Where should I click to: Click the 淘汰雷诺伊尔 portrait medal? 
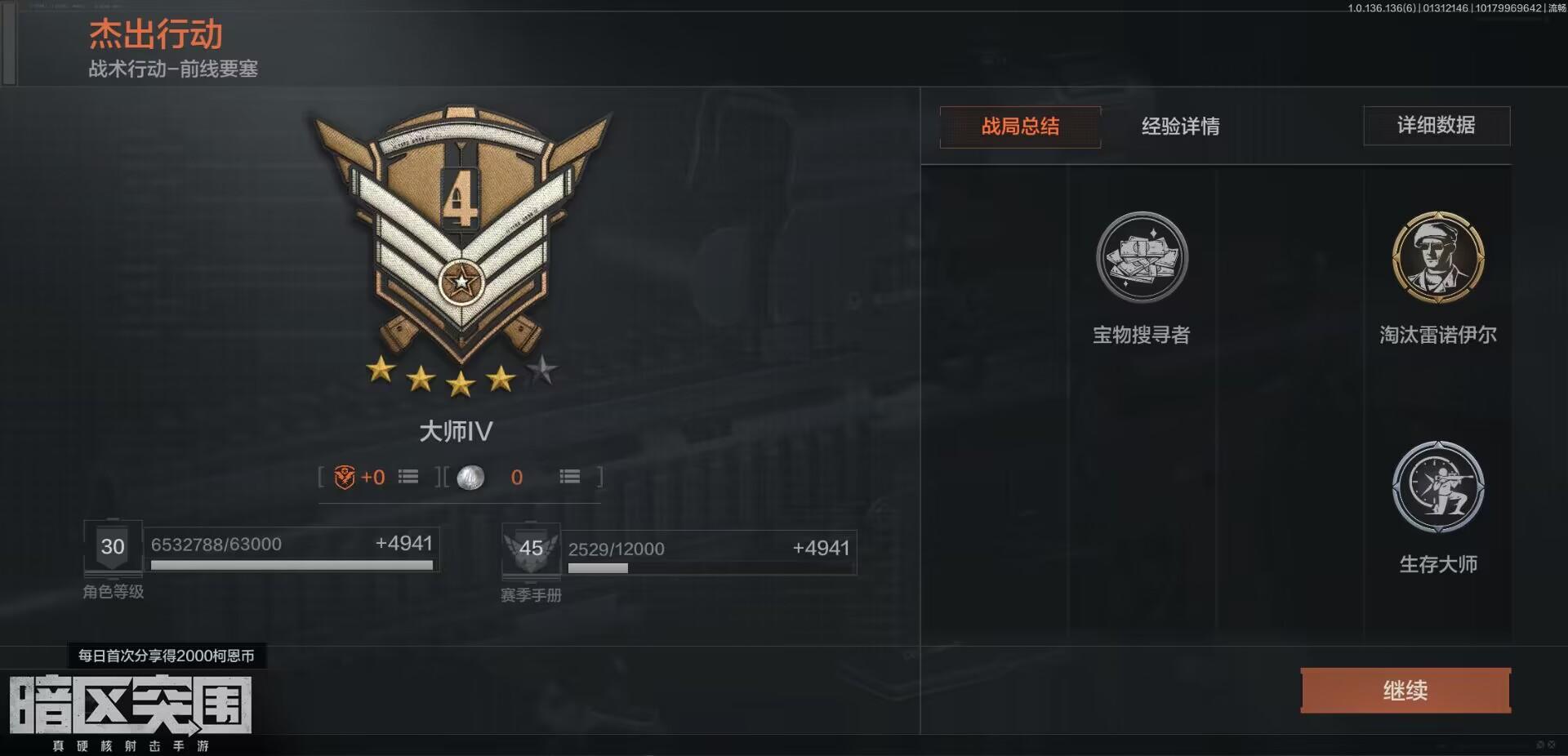pos(1437,257)
